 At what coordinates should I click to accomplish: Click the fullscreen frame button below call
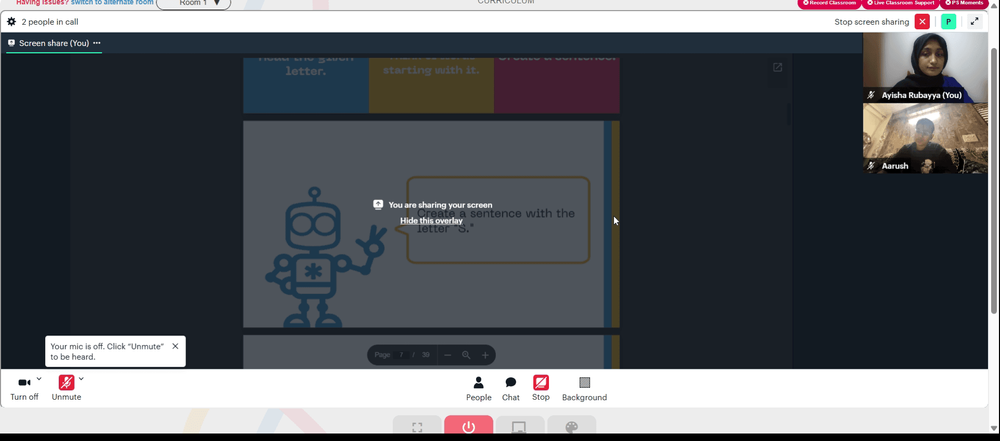click(417, 426)
